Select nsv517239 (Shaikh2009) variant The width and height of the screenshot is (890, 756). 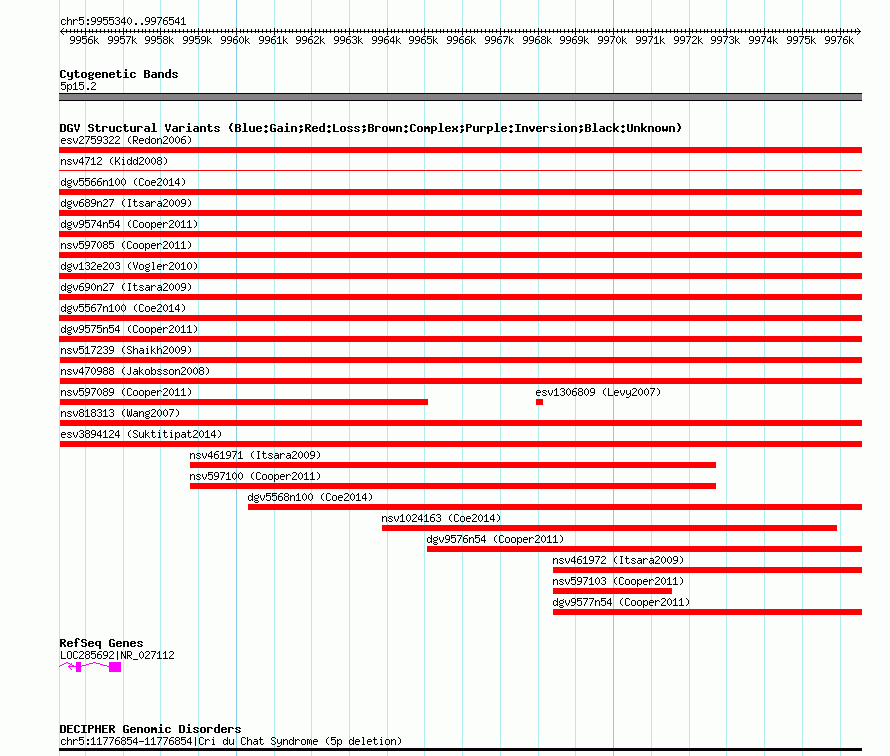click(126, 350)
